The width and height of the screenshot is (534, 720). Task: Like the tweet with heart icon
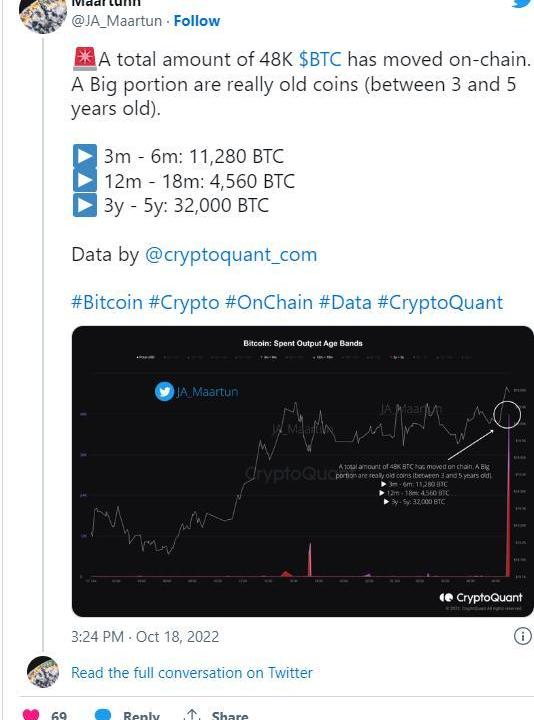[x=31, y=715]
